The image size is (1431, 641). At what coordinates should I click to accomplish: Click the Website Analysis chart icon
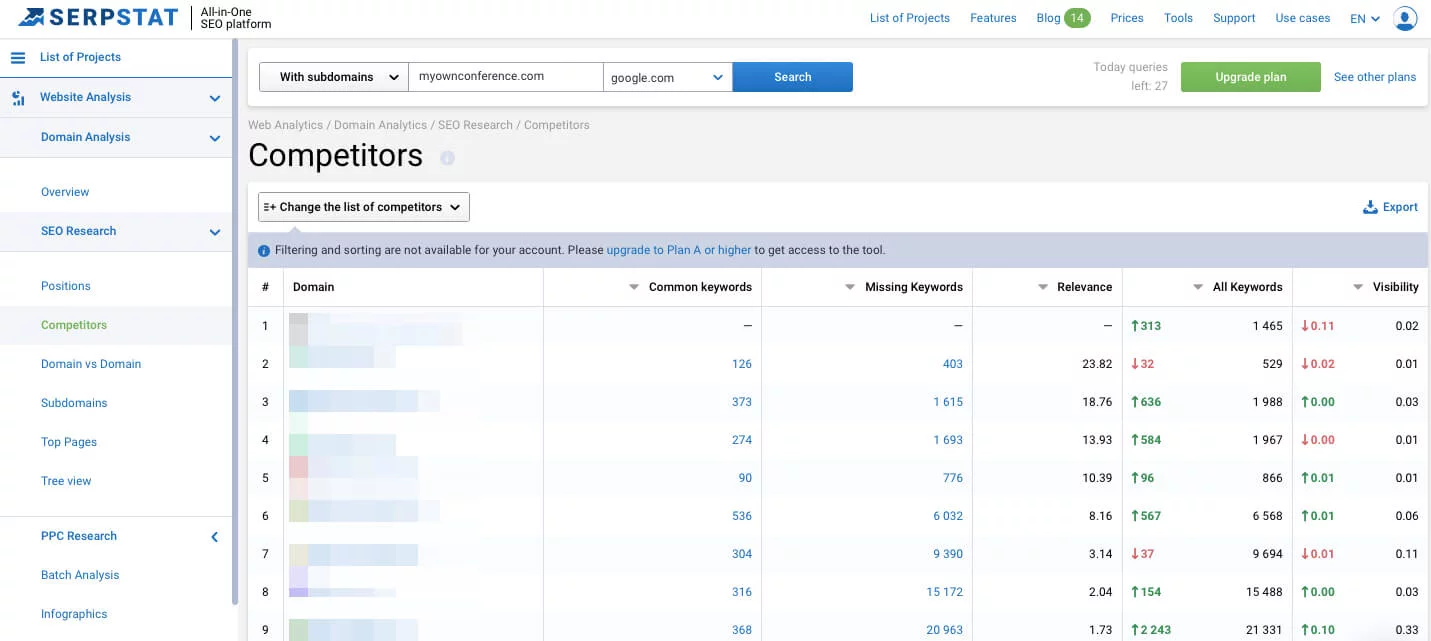coord(18,98)
